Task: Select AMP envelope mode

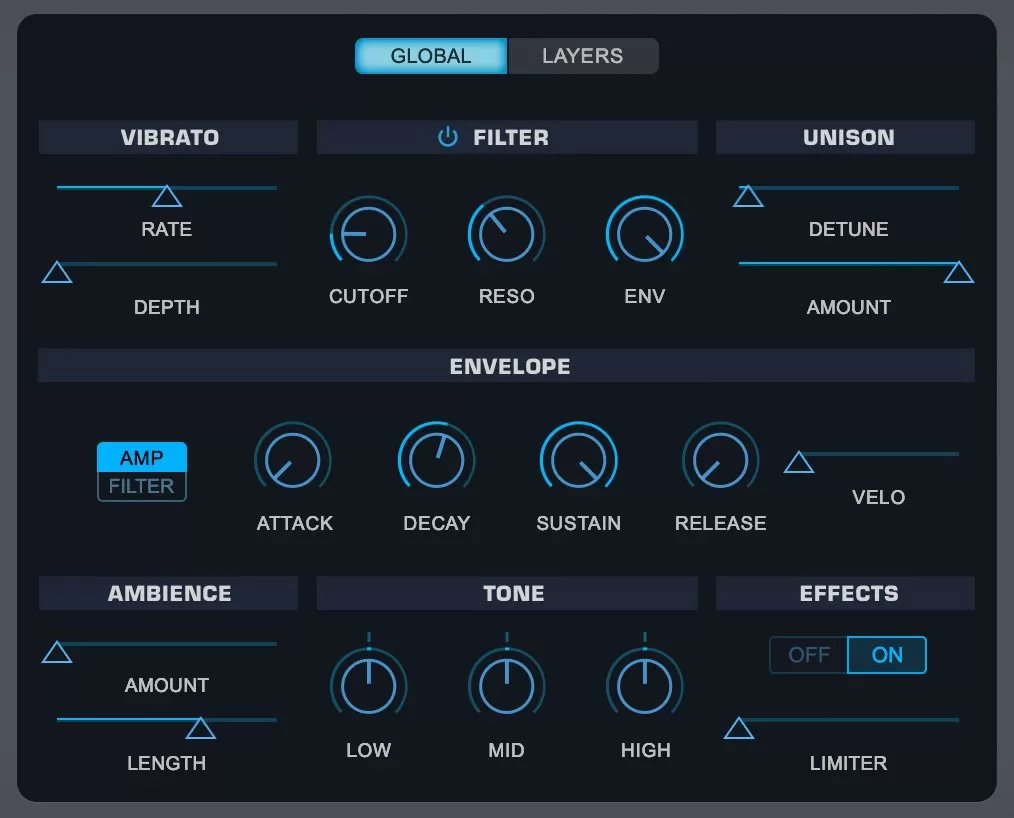Action: coord(142,457)
